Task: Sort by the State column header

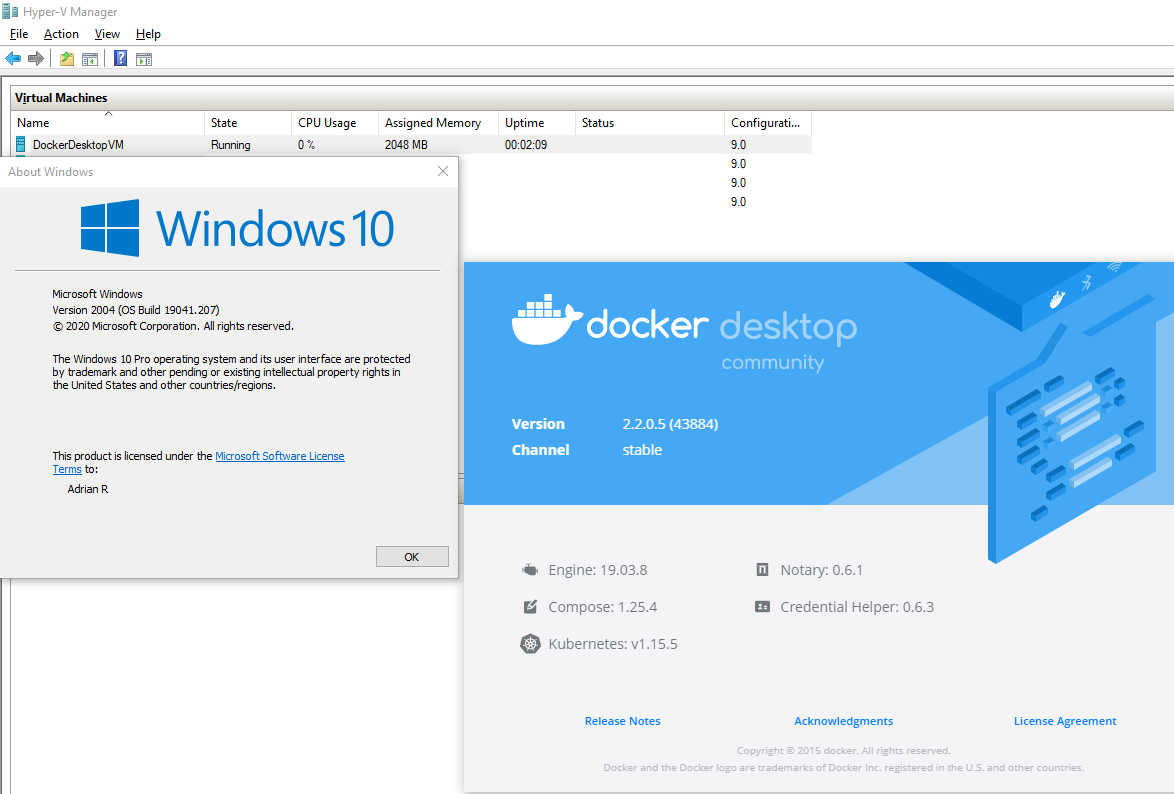Action: click(248, 123)
